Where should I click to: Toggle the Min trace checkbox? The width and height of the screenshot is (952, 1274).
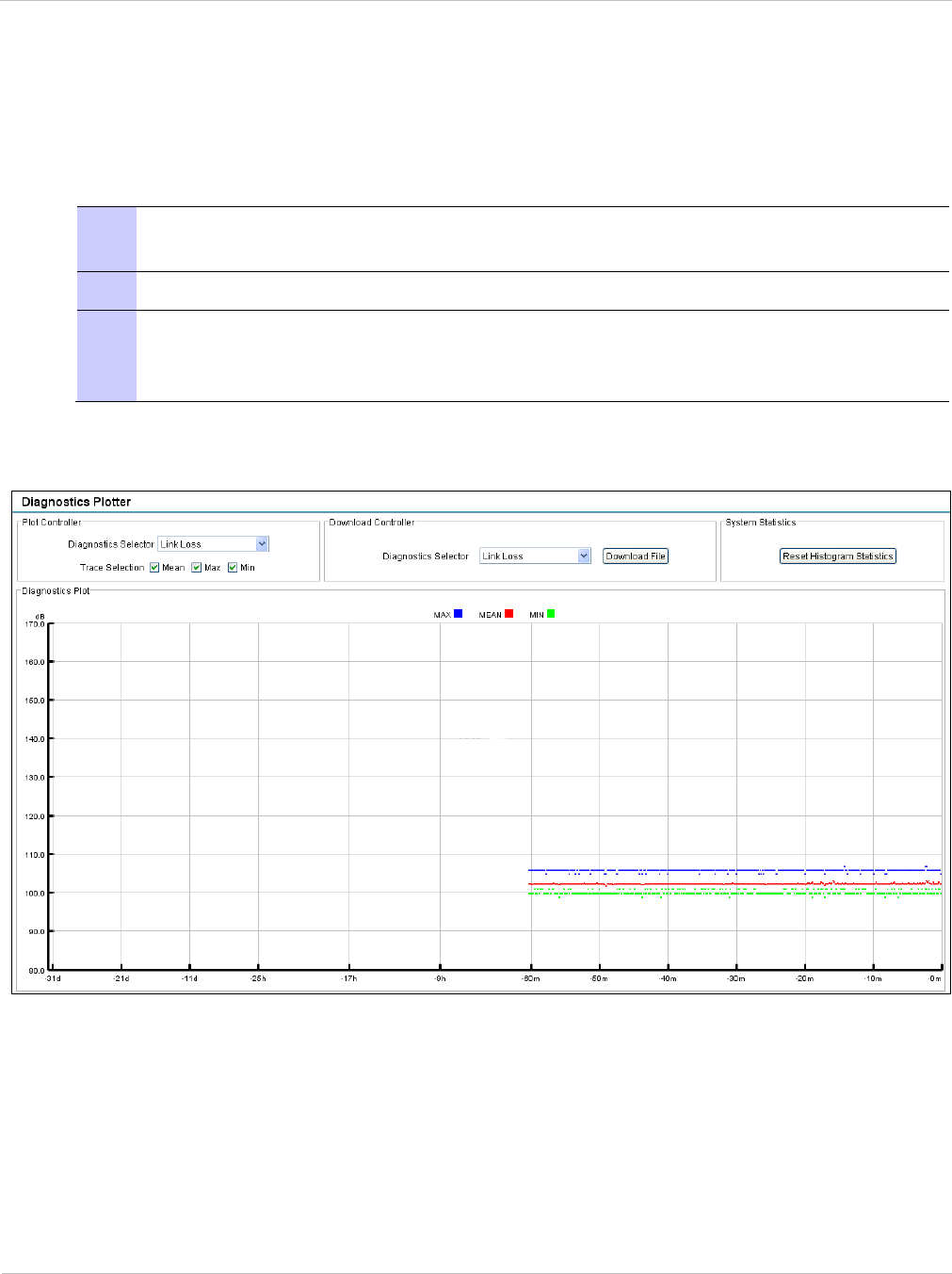(232, 568)
